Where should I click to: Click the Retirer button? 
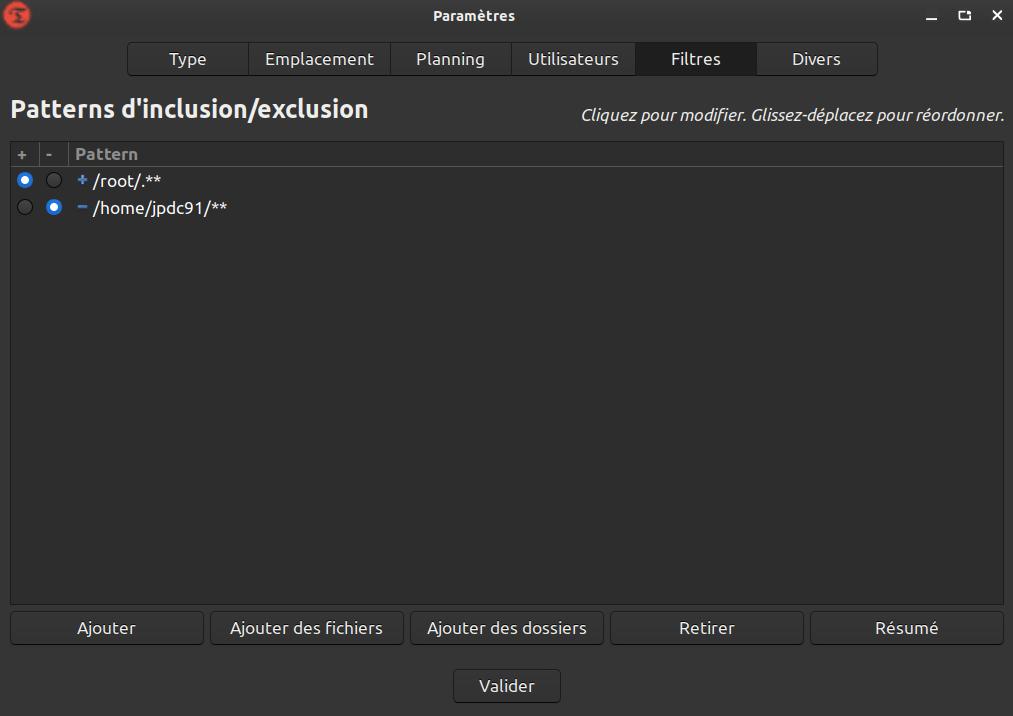click(707, 628)
